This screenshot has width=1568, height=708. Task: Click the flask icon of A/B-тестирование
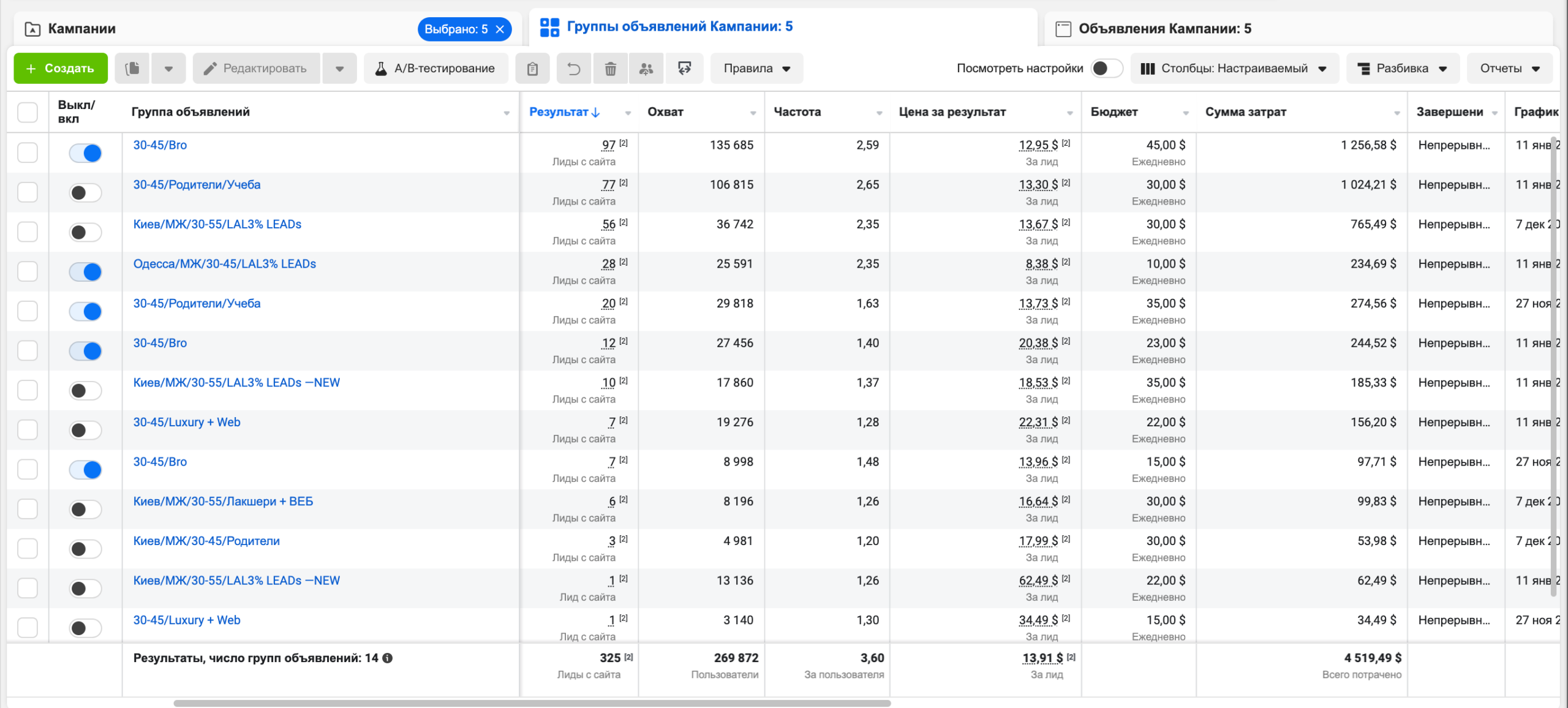click(381, 69)
